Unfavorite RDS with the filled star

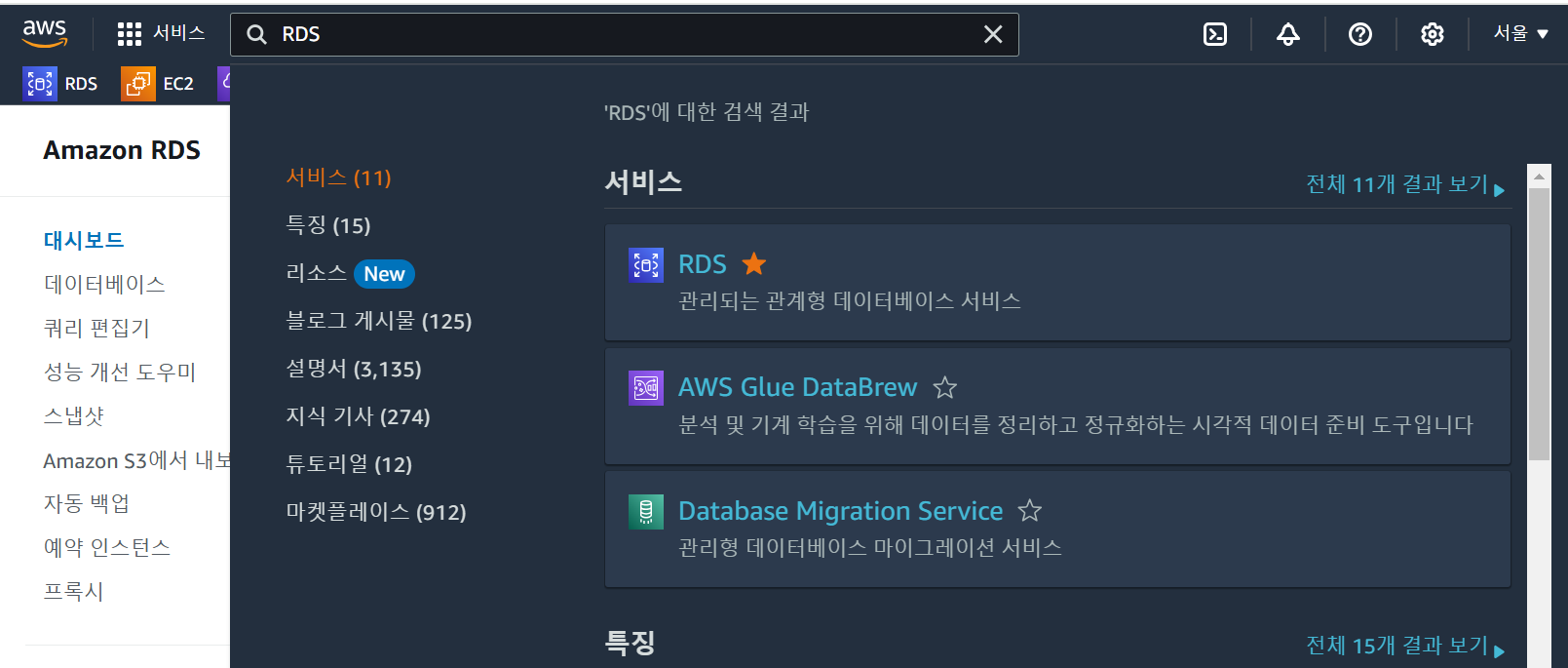click(754, 263)
